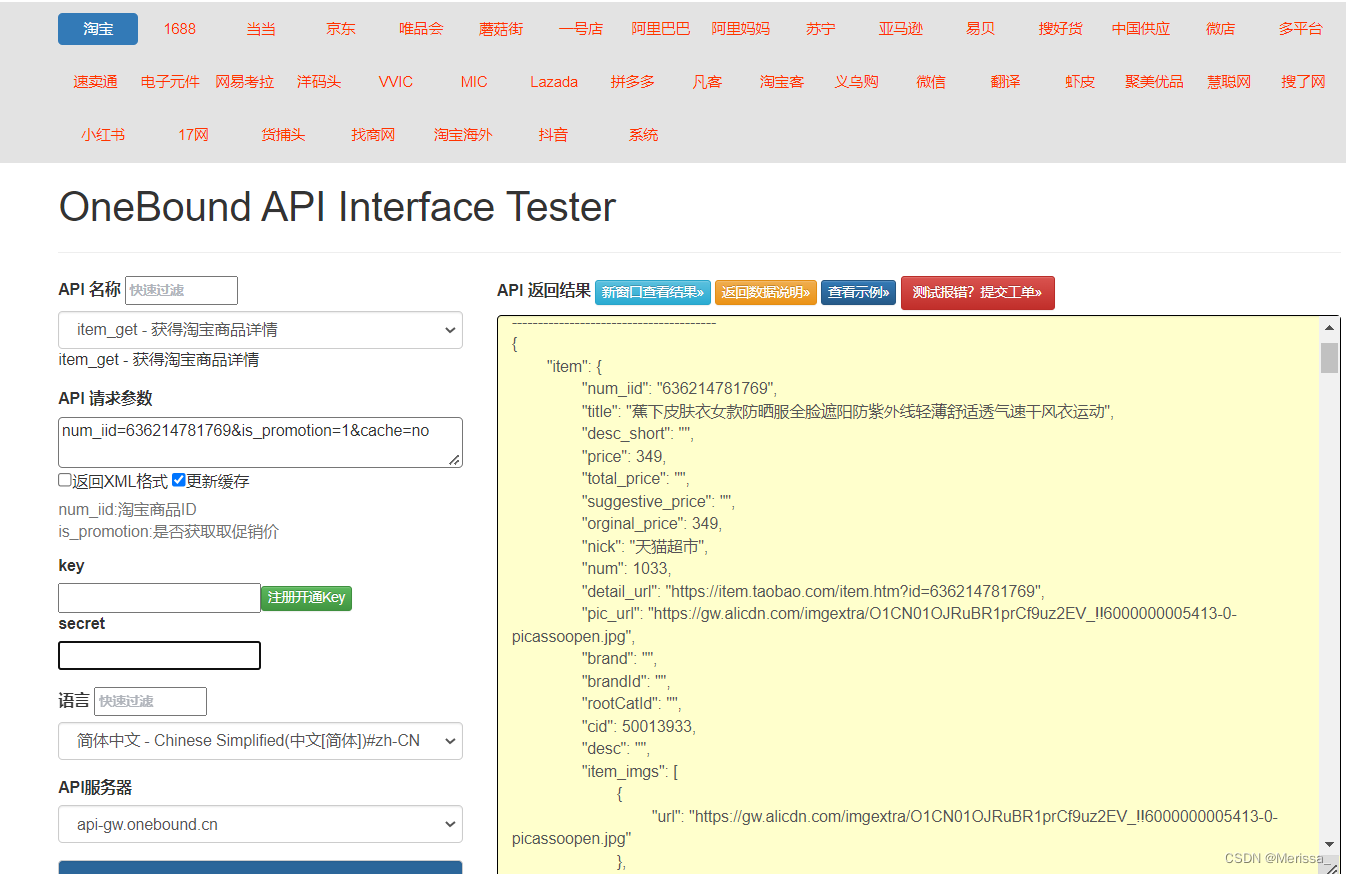Switch to the 拼多多 tab
Screen dimensions: 1346x874
tap(633, 82)
